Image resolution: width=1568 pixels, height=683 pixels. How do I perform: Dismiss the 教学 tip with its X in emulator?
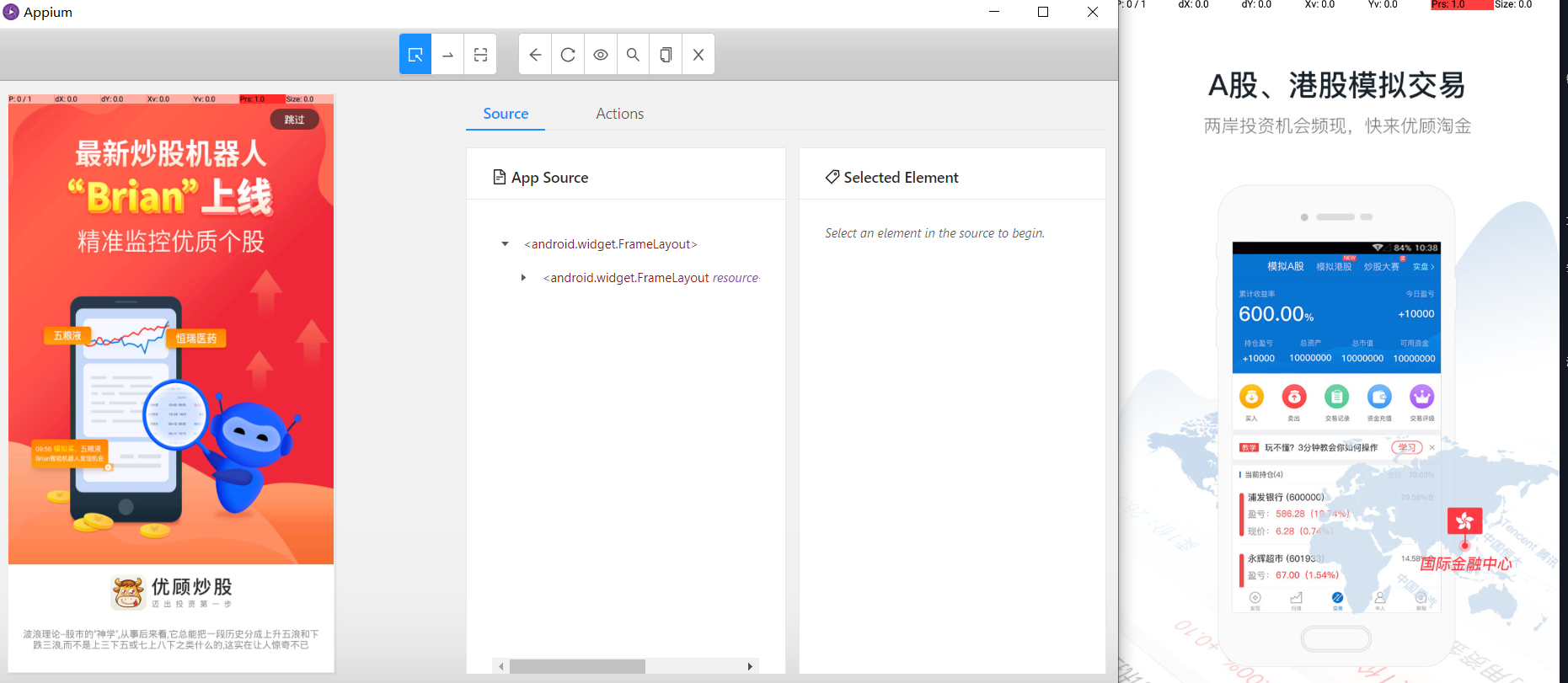(1432, 447)
